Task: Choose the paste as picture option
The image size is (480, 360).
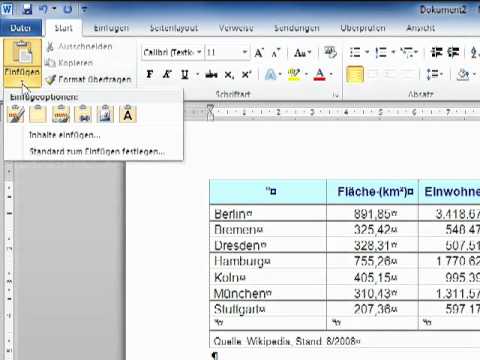Action: point(105,114)
